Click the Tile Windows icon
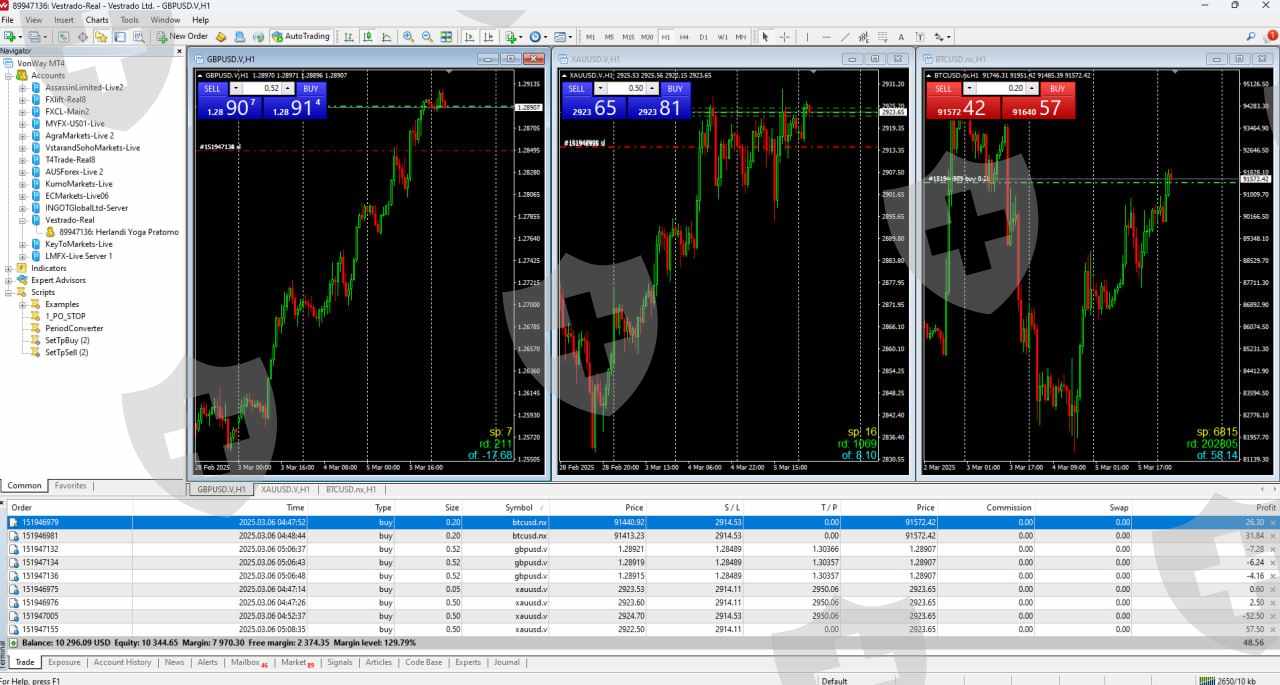1280x685 pixels. (x=446, y=37)
